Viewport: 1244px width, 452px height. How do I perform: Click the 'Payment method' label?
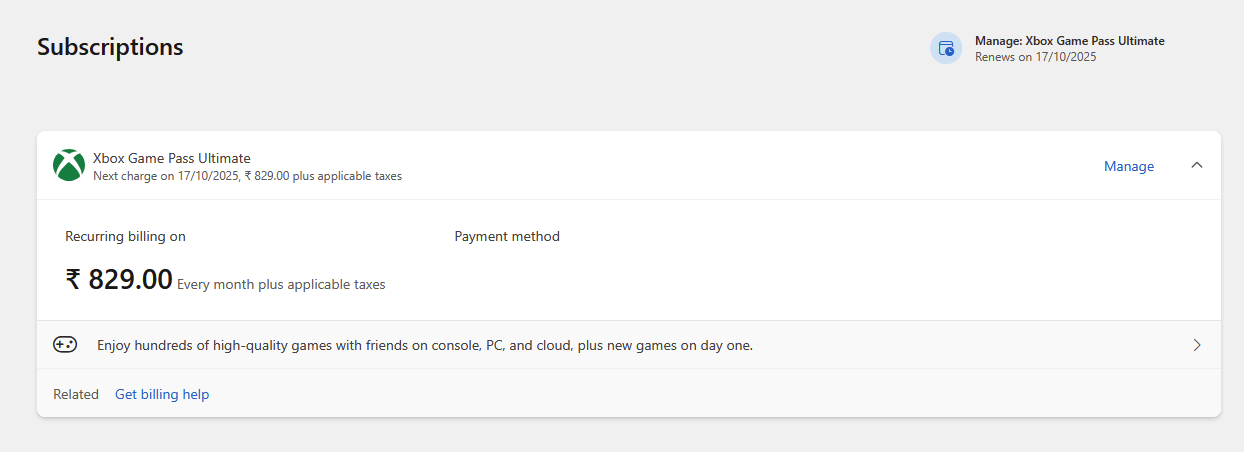[507, 237]
